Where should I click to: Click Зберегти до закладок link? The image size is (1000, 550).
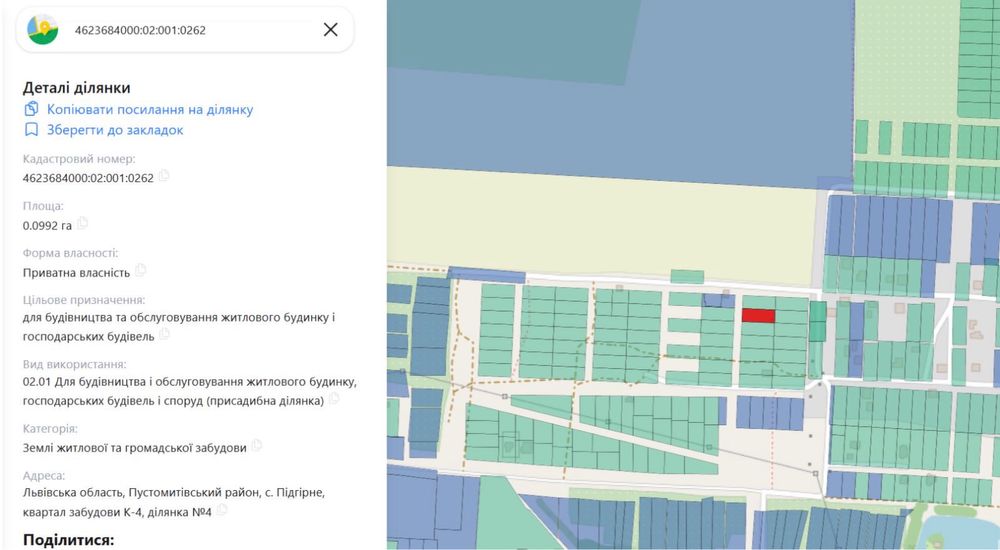115,130
